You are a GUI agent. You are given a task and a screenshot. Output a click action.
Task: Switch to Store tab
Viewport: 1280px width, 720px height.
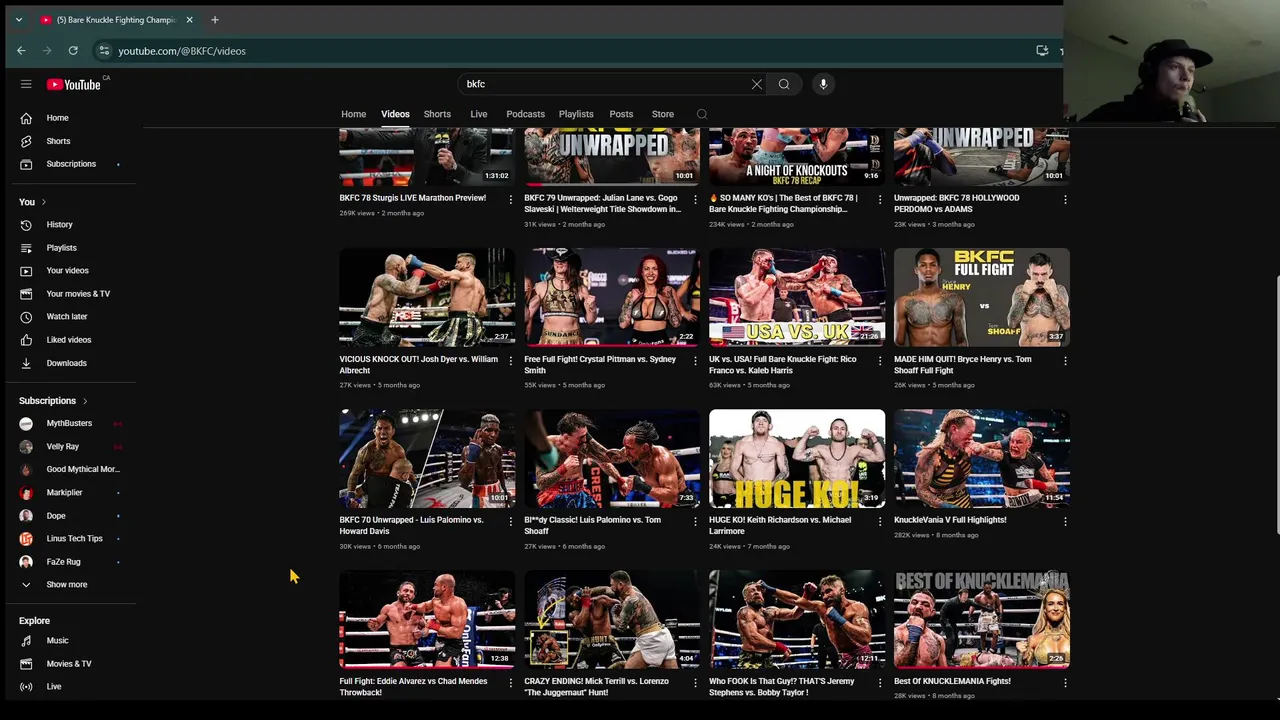663,114
